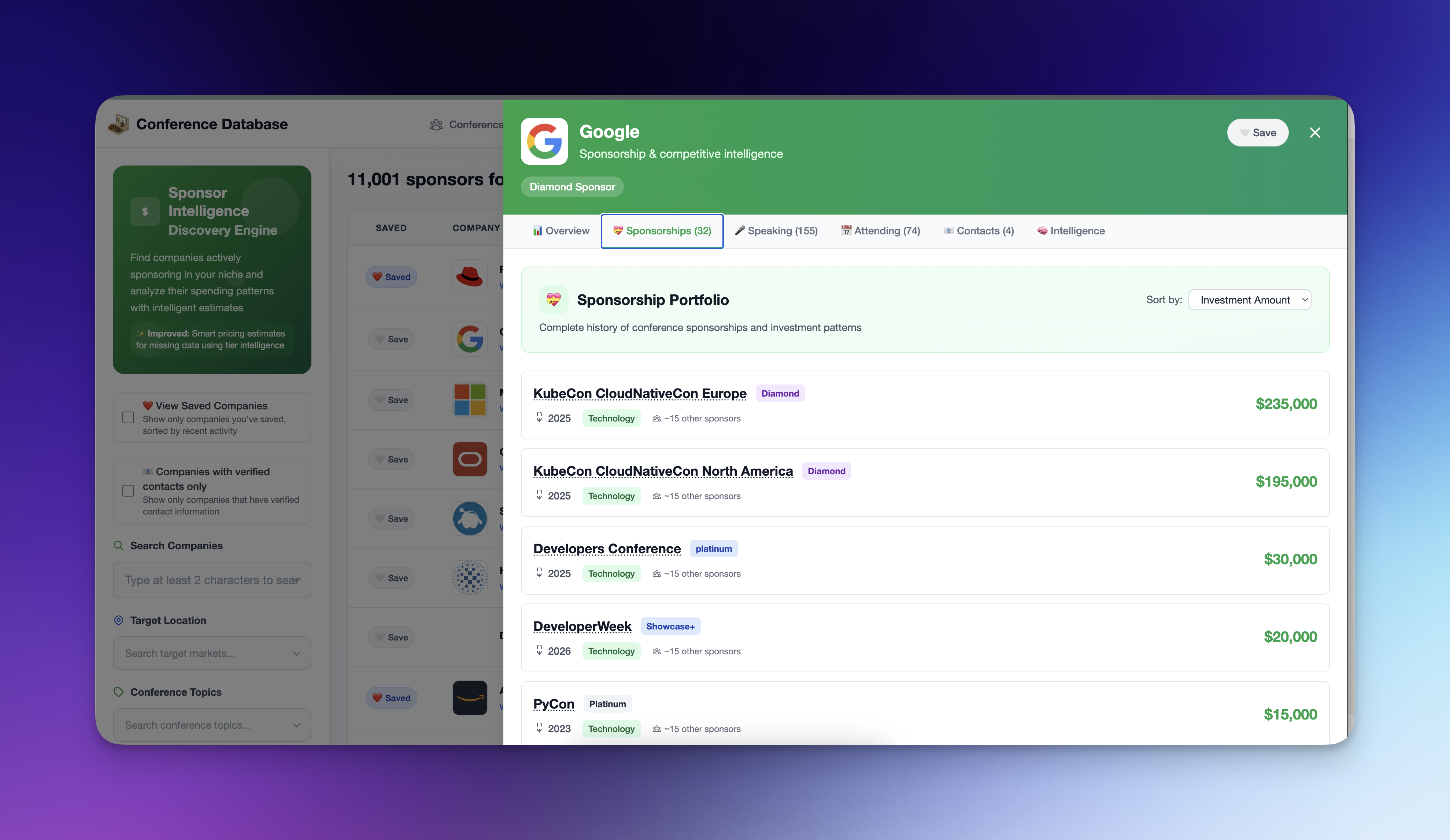Click the Google logo in panel header
The image size is (1450, 840).
coord(544,141)
